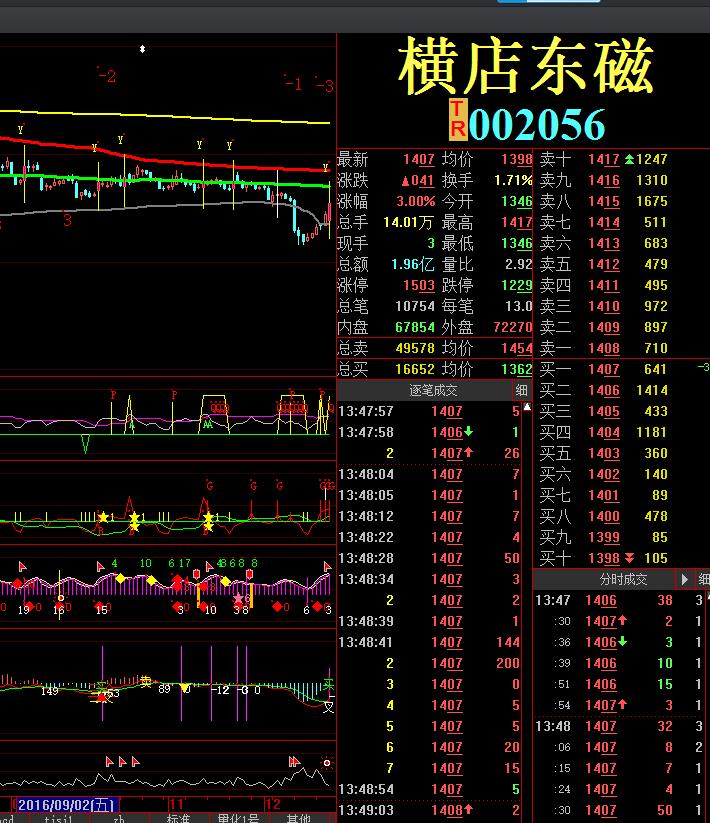This screenshot has width=710, height=823.
Task: Click the 换手 value 1.71%
Action: click(x=513, y=181)
